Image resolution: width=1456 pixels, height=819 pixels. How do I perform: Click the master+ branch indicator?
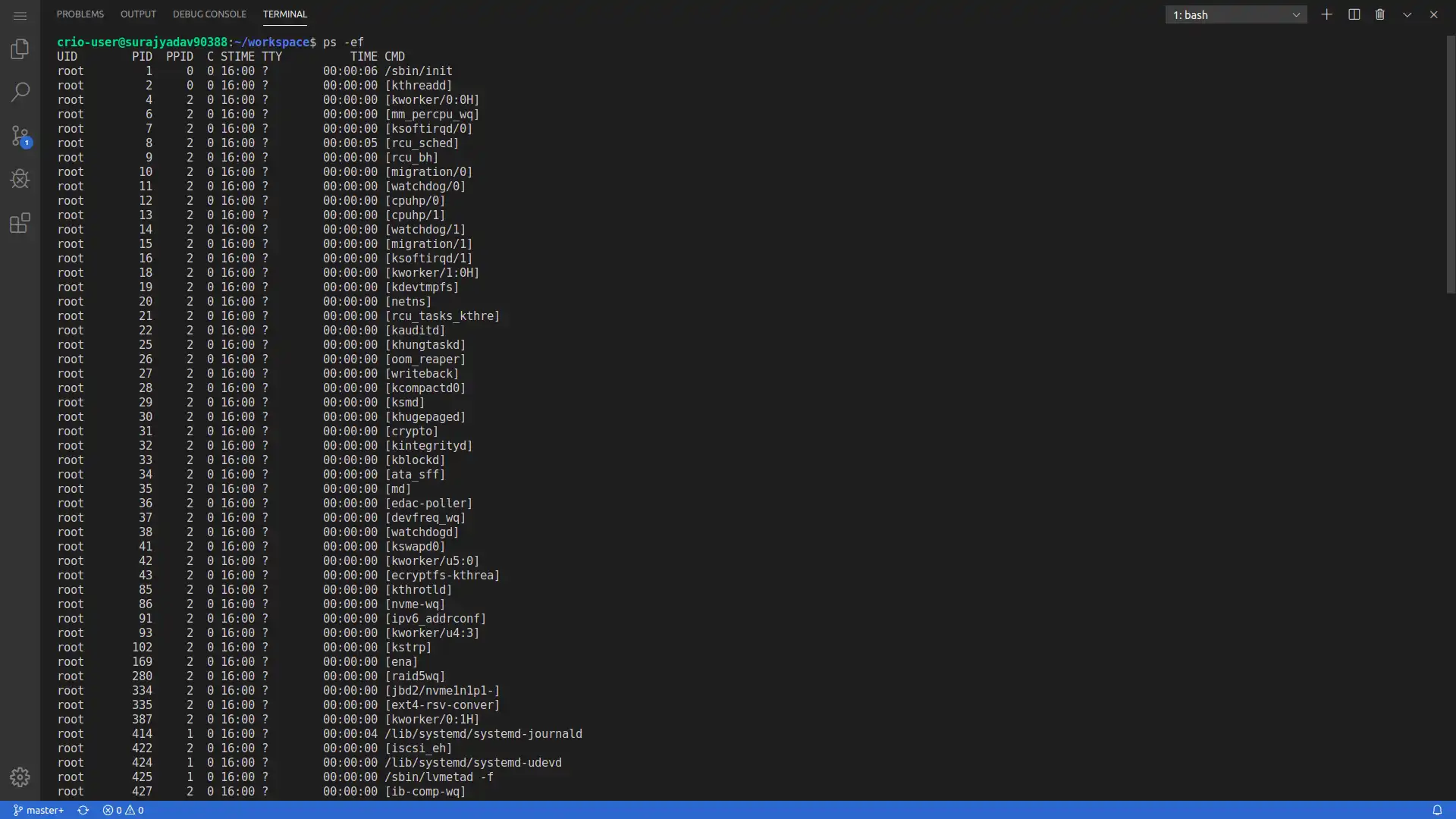point(39,810)
